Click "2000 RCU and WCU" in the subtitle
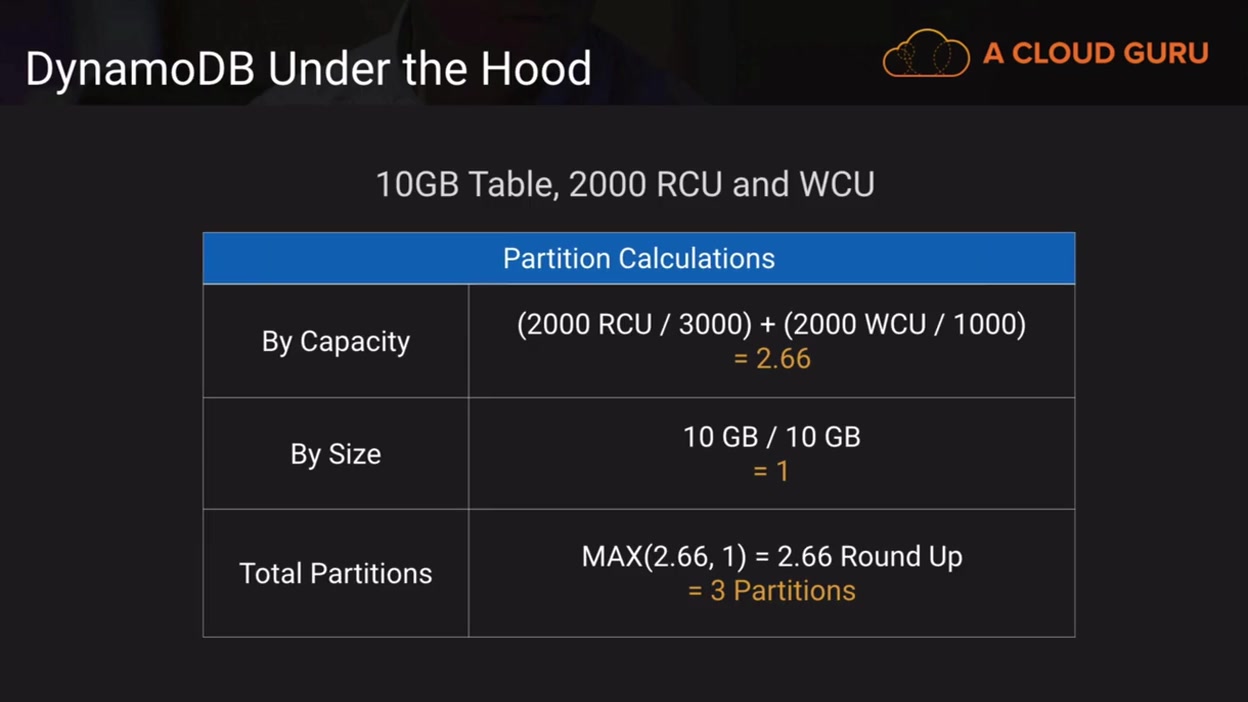Screen dimensions: 1248x702 721,185
